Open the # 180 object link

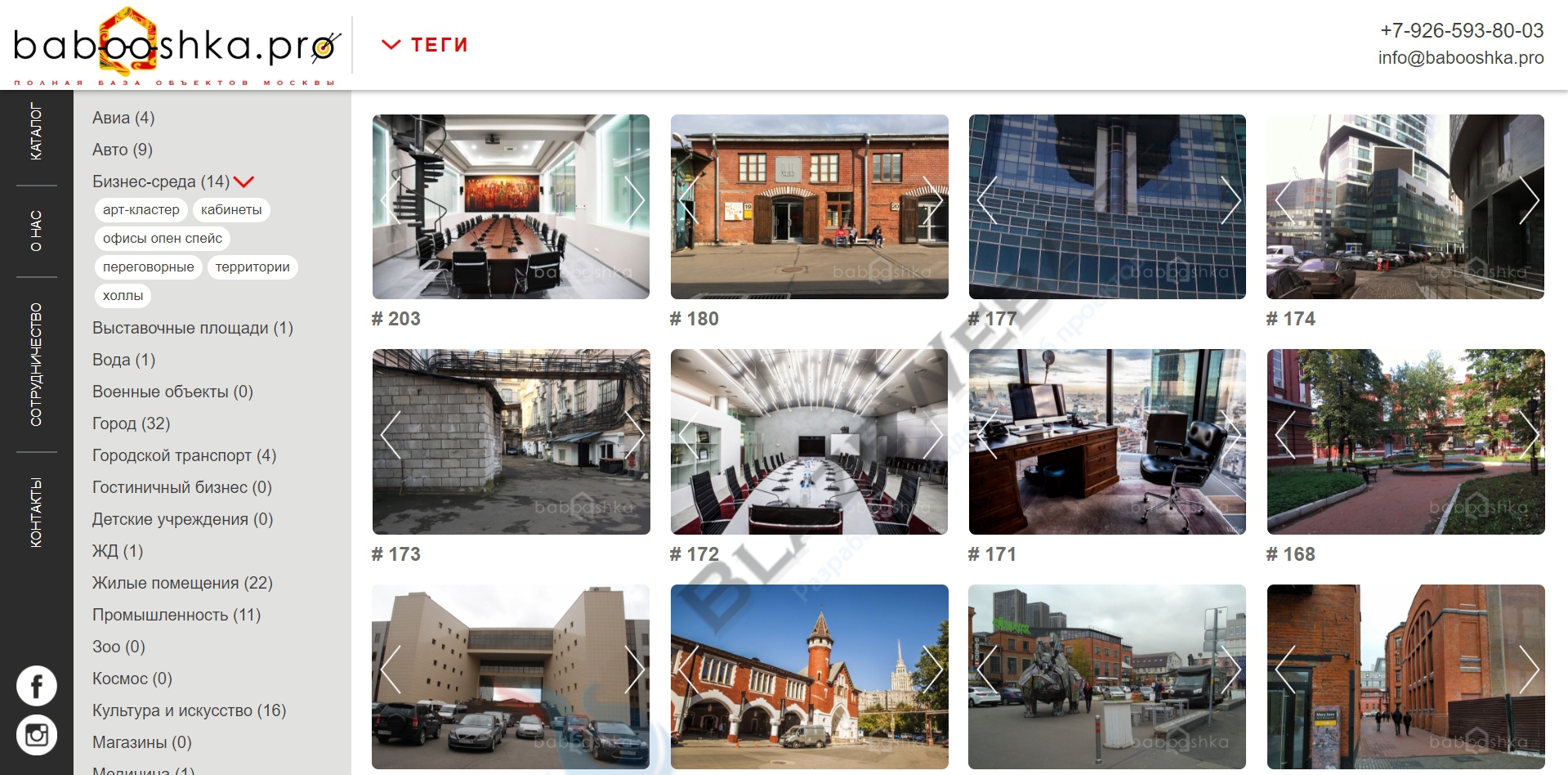point(695,319)
